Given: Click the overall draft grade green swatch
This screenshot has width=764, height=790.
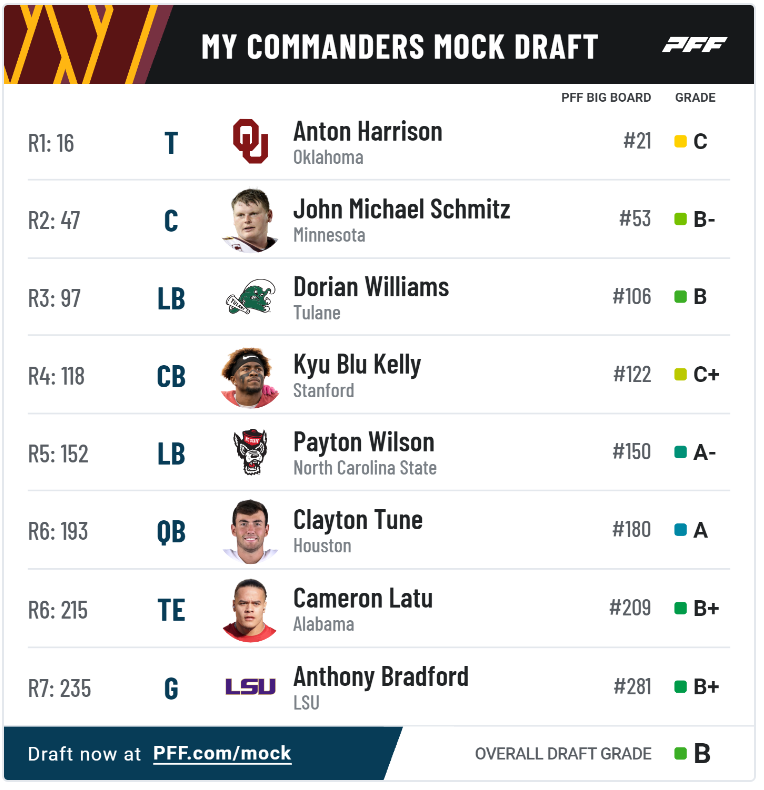Looking at the screenshot, I should 680,754.
